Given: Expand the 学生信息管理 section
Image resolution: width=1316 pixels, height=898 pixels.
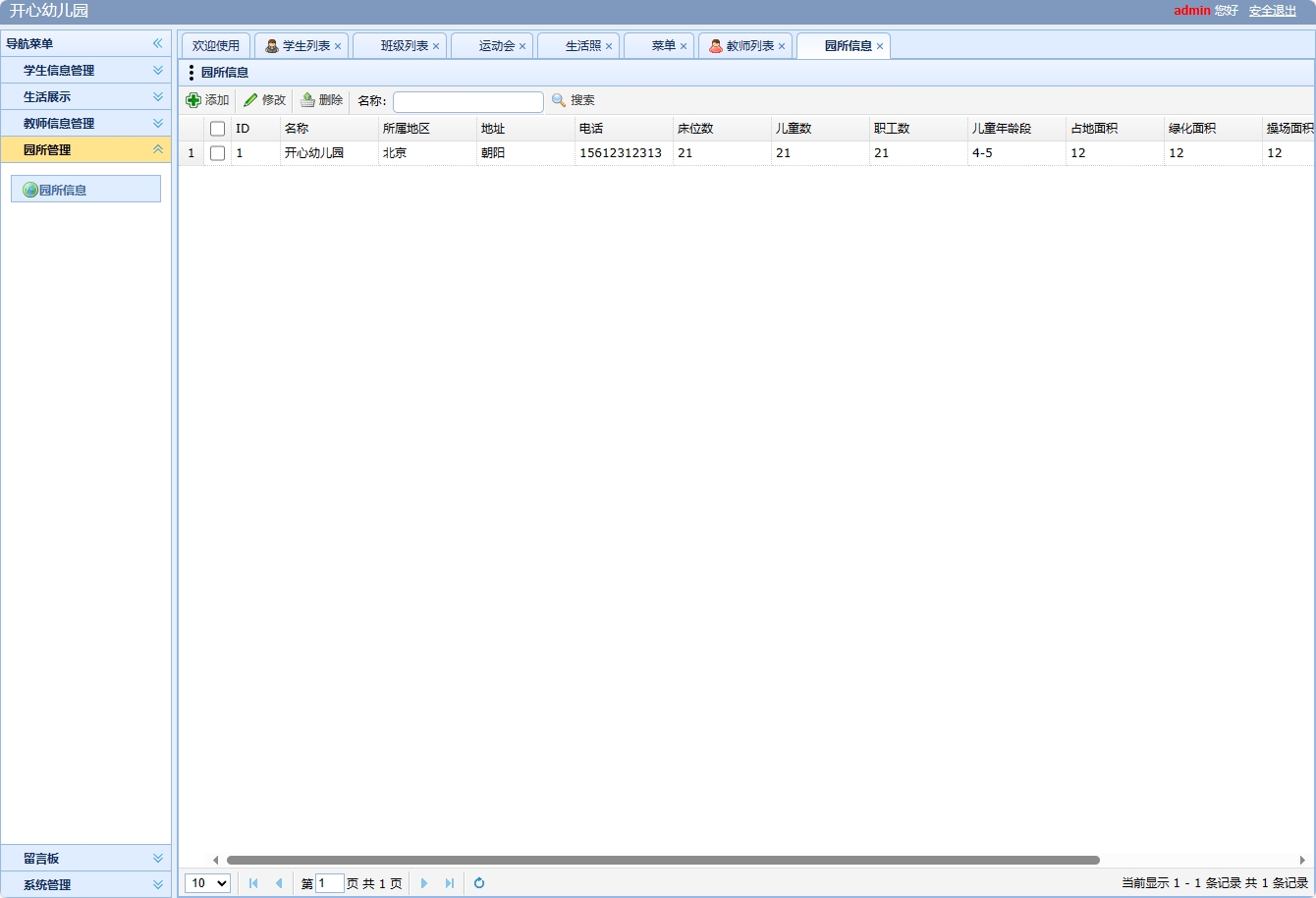Looking at the screenshot, I should pos(157,70).
